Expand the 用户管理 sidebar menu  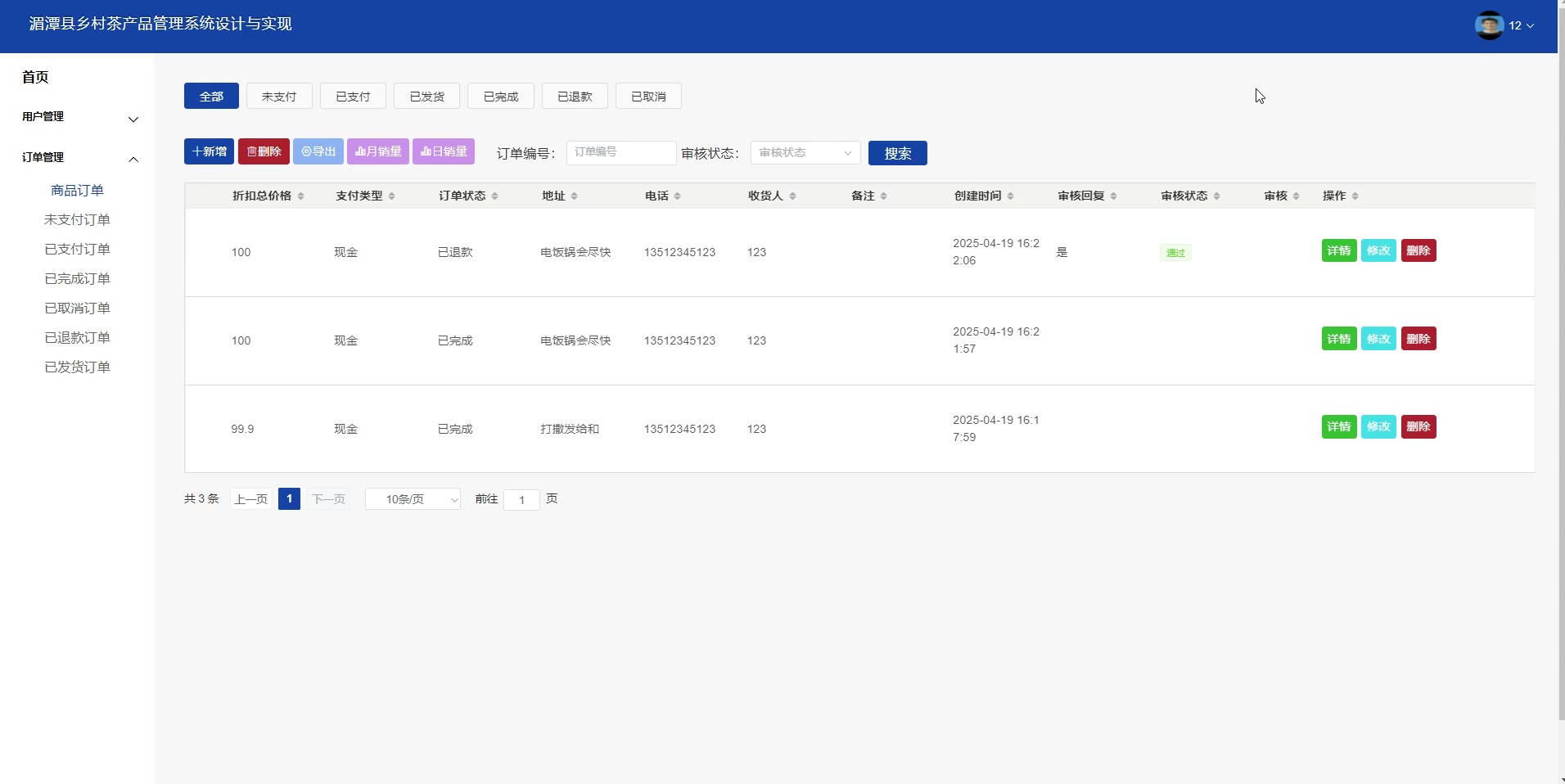79,117
